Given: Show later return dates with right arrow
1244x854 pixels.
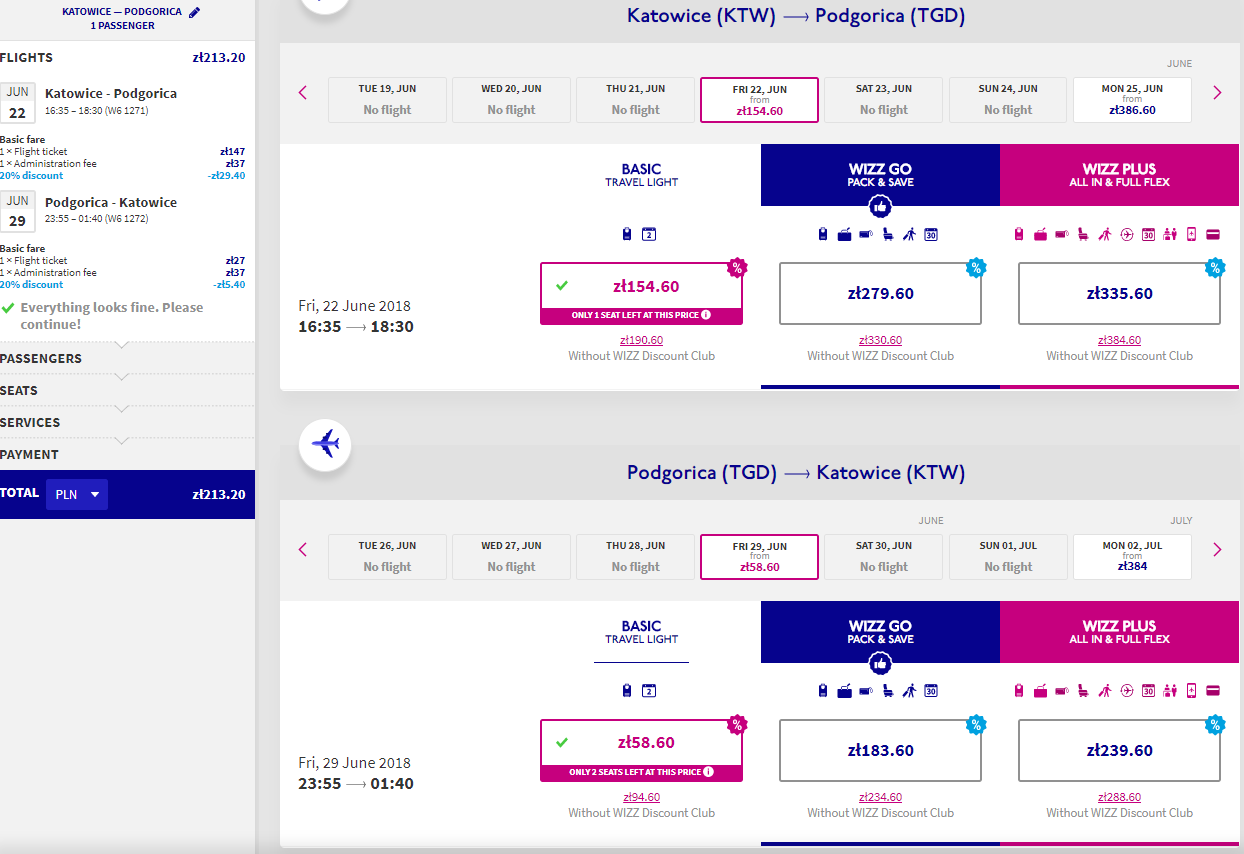Looking at the screenshot, I should coord(1217,549).
